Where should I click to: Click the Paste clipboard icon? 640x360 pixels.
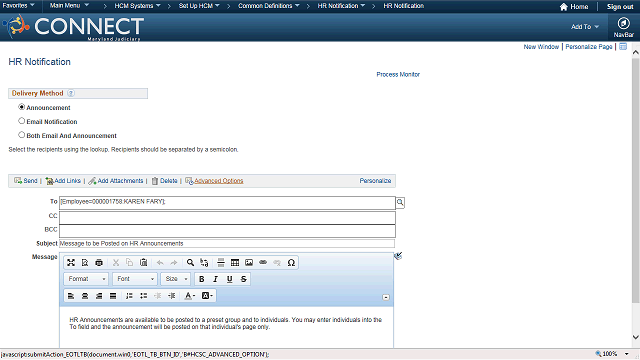pyautogui.click(x=143, y=262)
